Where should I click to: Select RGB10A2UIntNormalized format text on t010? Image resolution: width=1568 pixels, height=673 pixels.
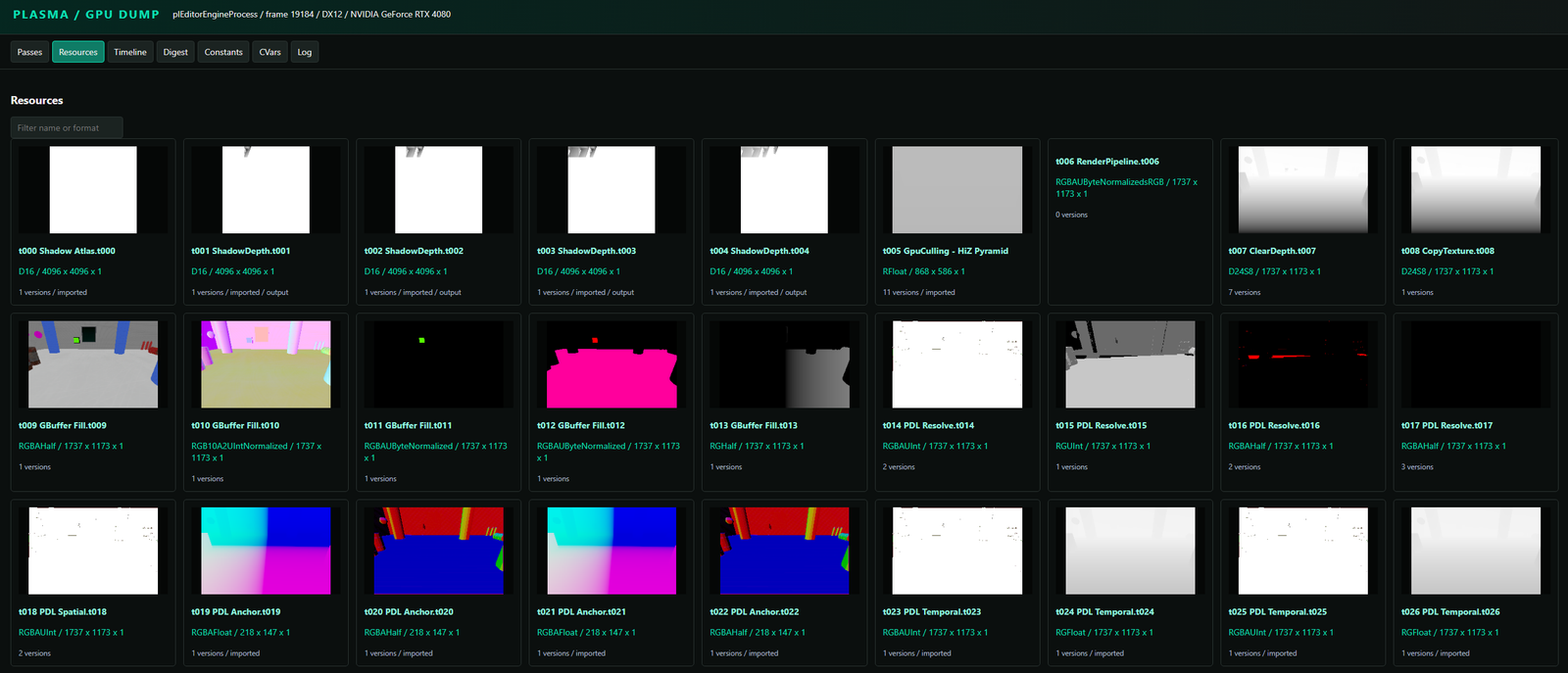point(257,452)
